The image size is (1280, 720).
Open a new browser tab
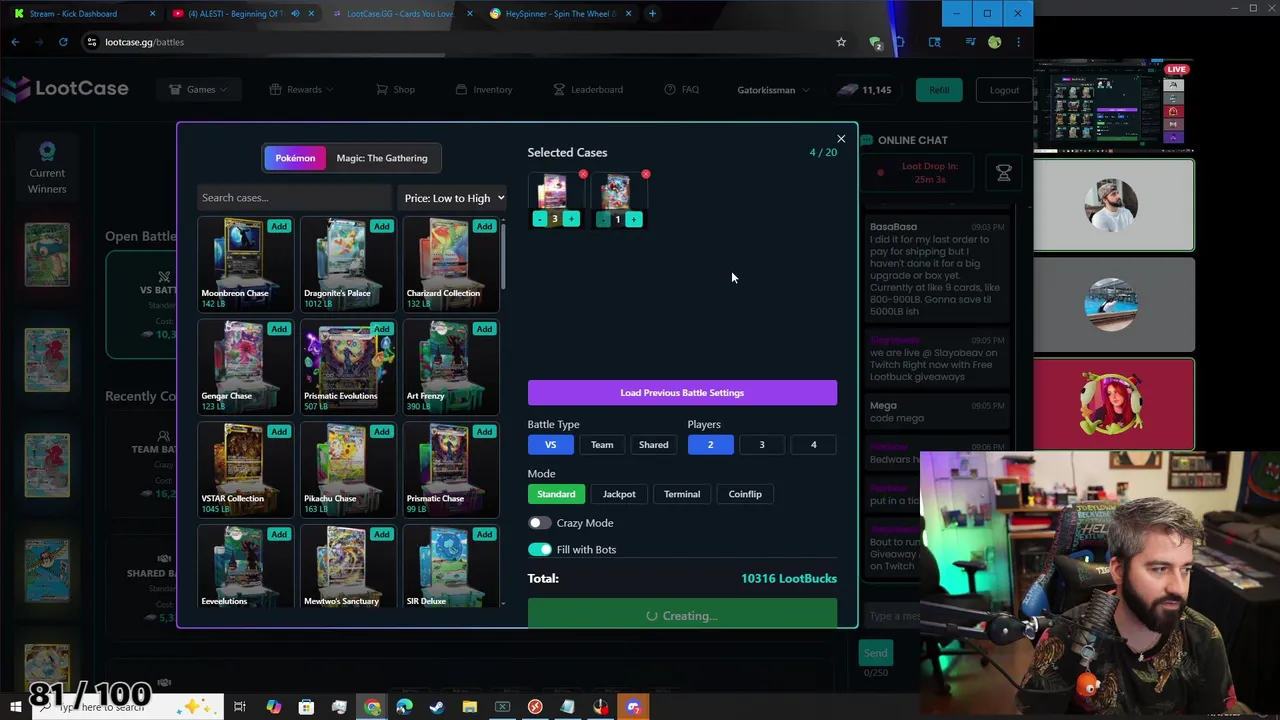click(x=652, y=14)
